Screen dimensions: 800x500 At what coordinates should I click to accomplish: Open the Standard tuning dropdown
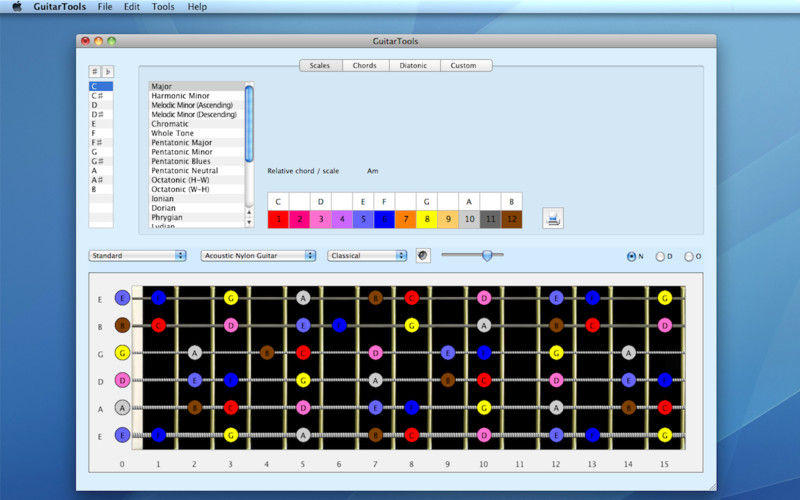[x=138, y=256]
